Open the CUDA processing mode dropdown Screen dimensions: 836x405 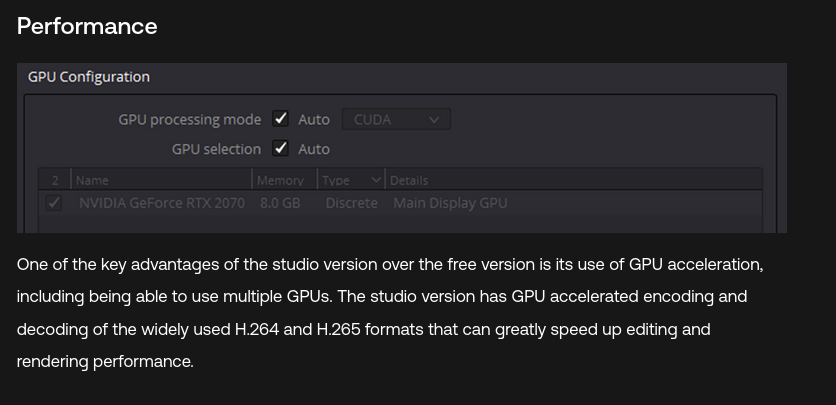(x=396, y=119)
